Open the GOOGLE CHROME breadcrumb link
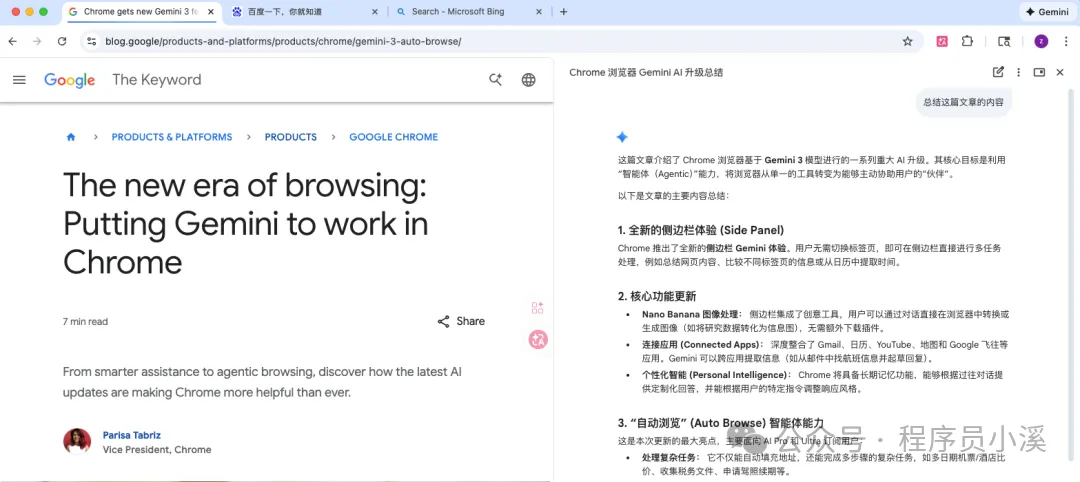 click(393, 137)
